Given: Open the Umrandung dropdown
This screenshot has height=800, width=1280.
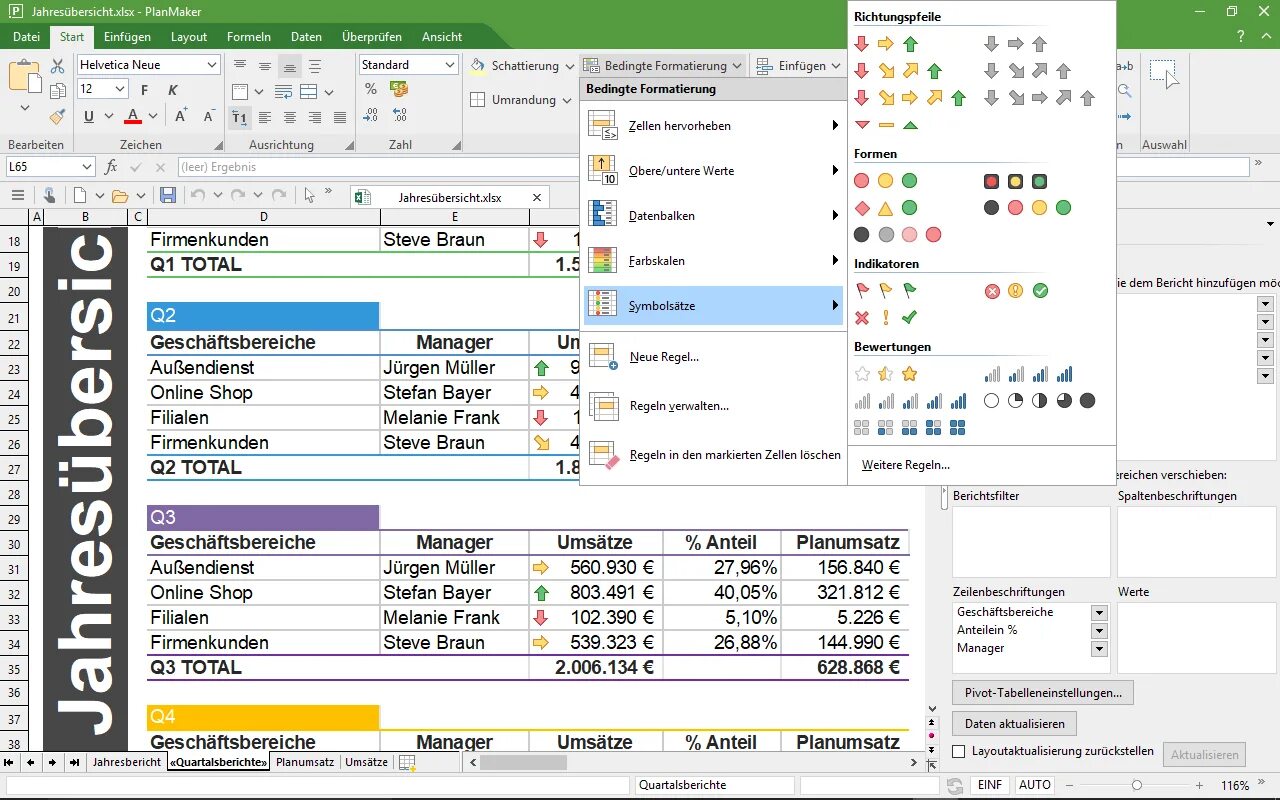Looking at the screenshot, I should click(x=566, y=100).
